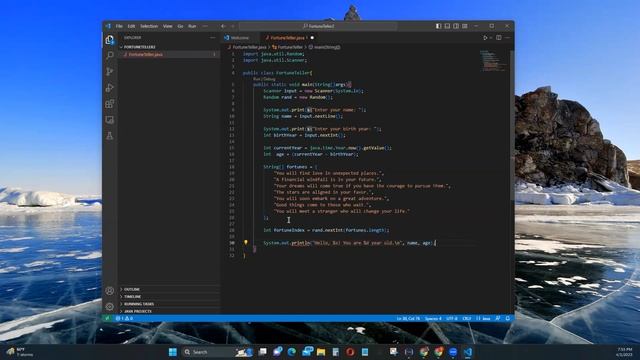Open the View menu

tap(167, 26)
